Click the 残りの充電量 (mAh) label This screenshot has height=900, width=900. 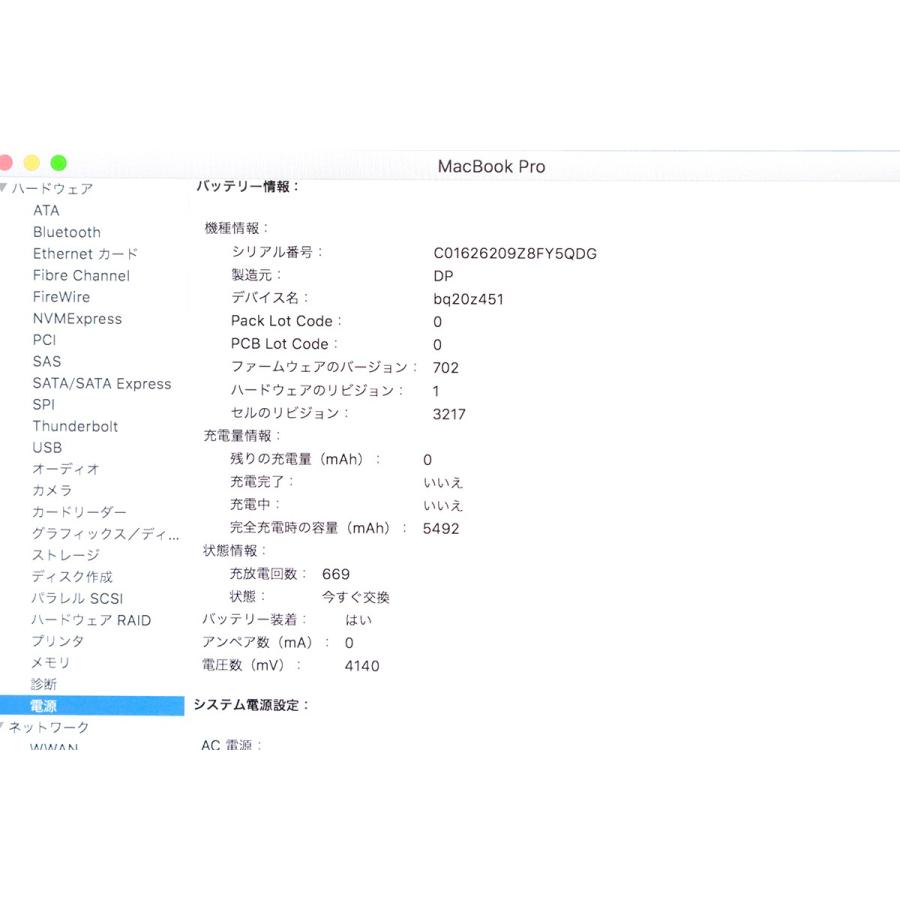point(305,459)
